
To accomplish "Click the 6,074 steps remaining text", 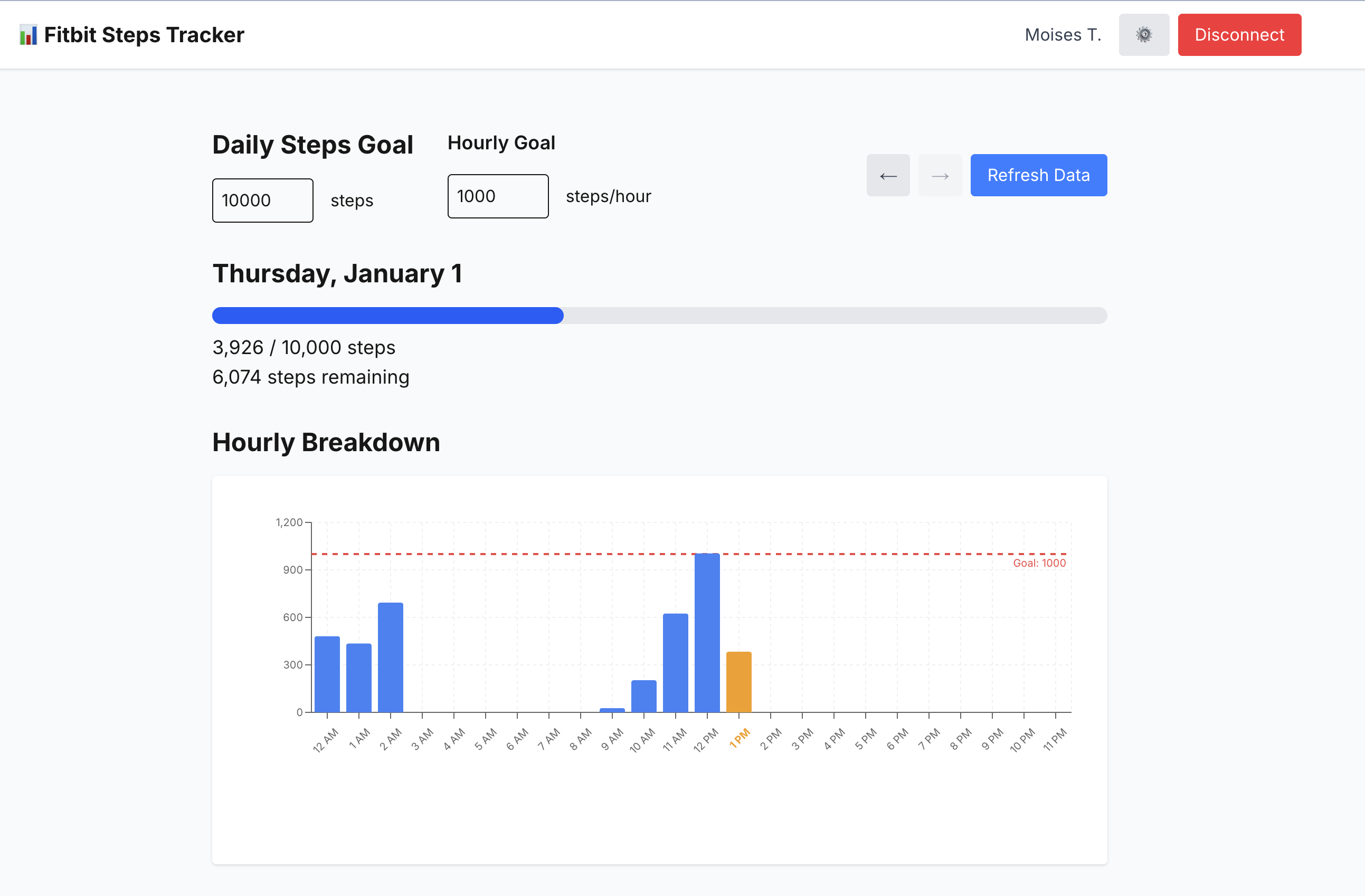I will (310, 377).
